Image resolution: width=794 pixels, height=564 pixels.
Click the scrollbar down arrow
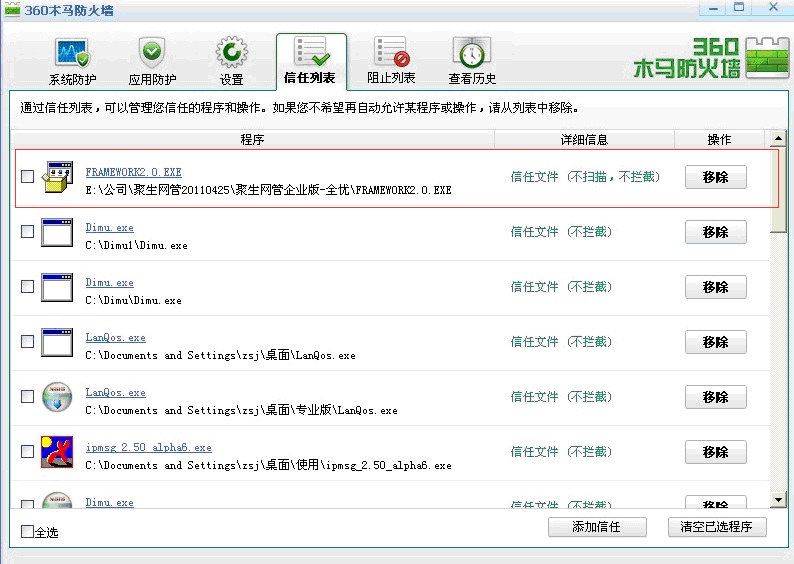[778, 500]
